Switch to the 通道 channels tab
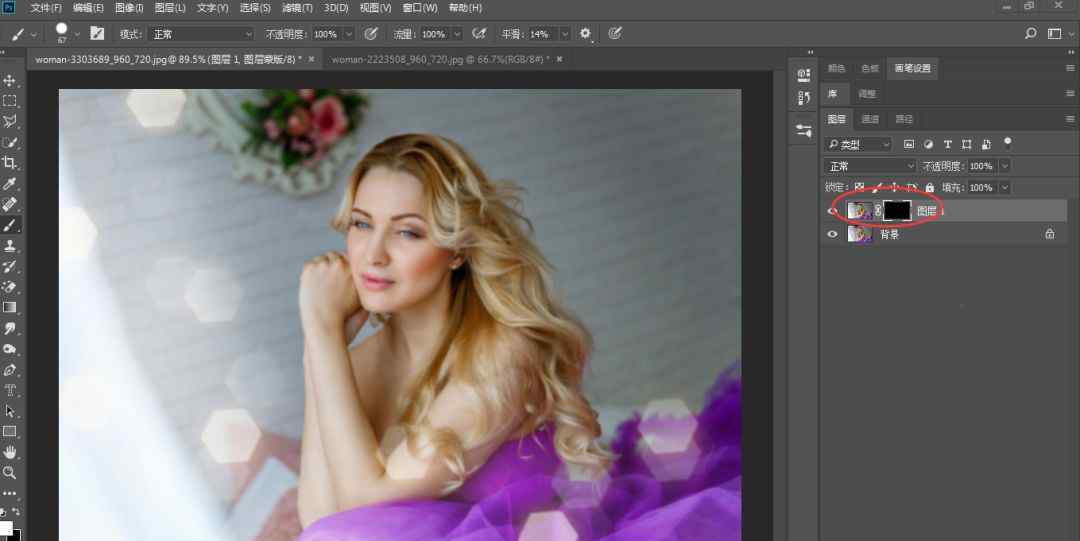 tap(870, 119)
